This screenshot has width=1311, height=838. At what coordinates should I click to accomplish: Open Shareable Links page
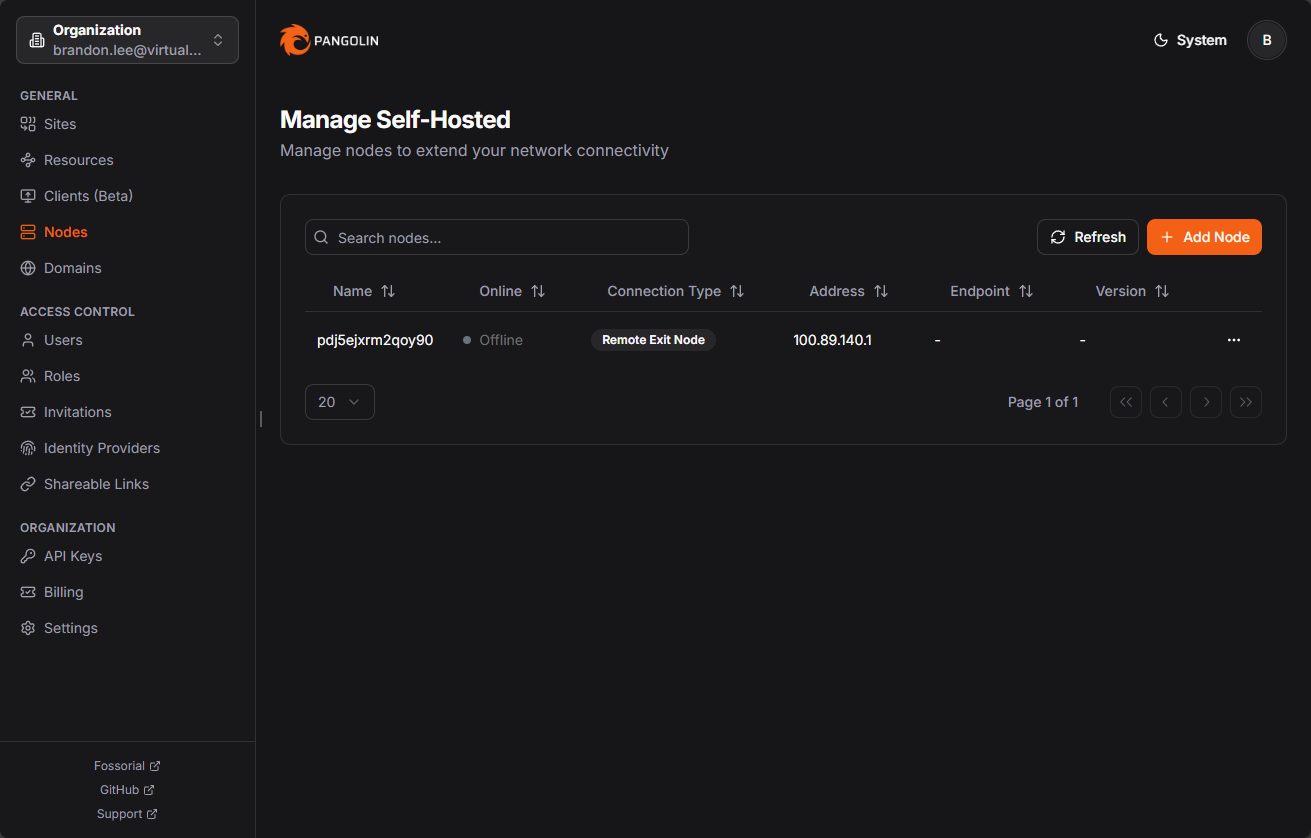(85, 484)
